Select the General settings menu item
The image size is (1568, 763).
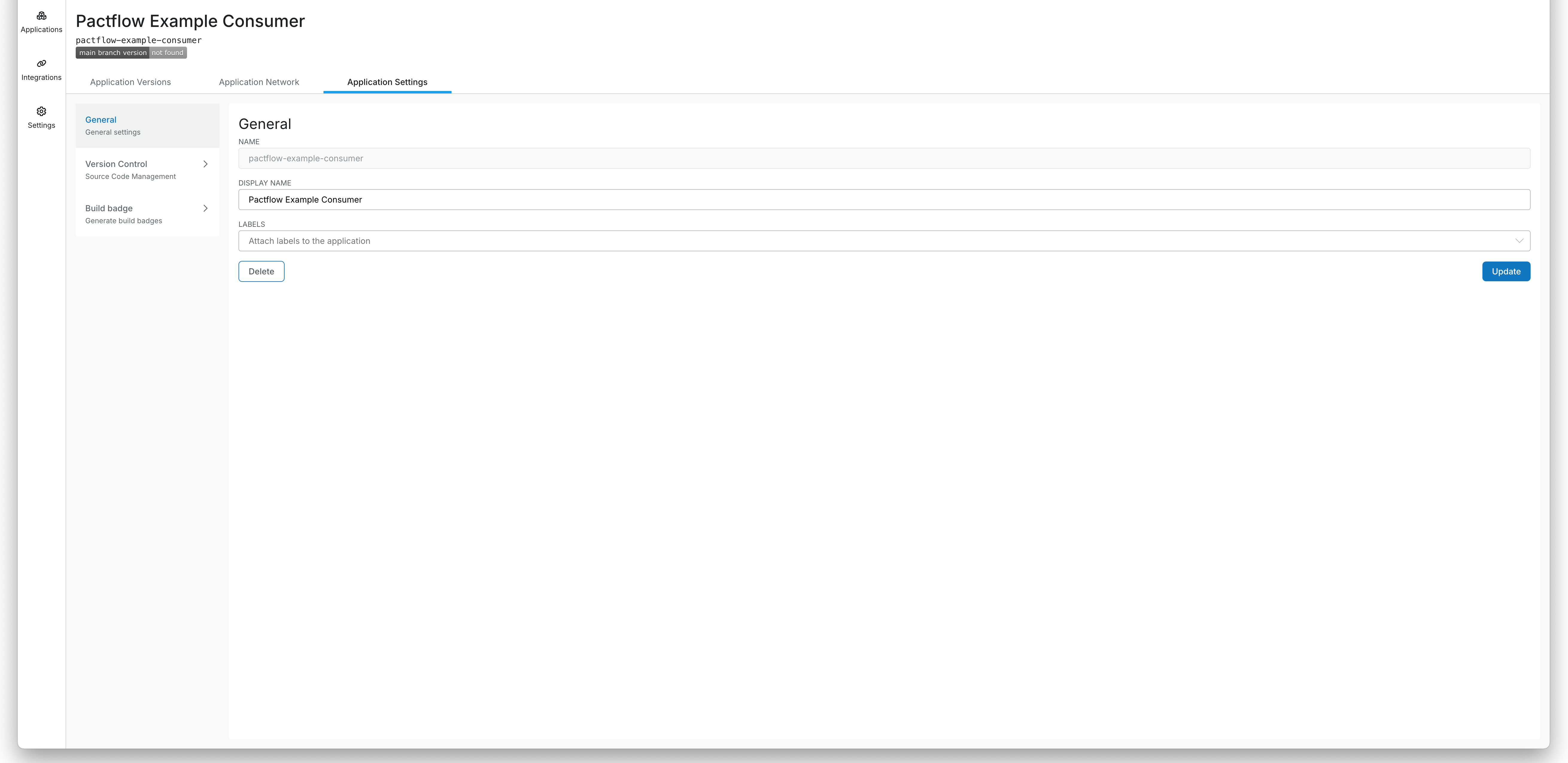(x=113, y=125)
